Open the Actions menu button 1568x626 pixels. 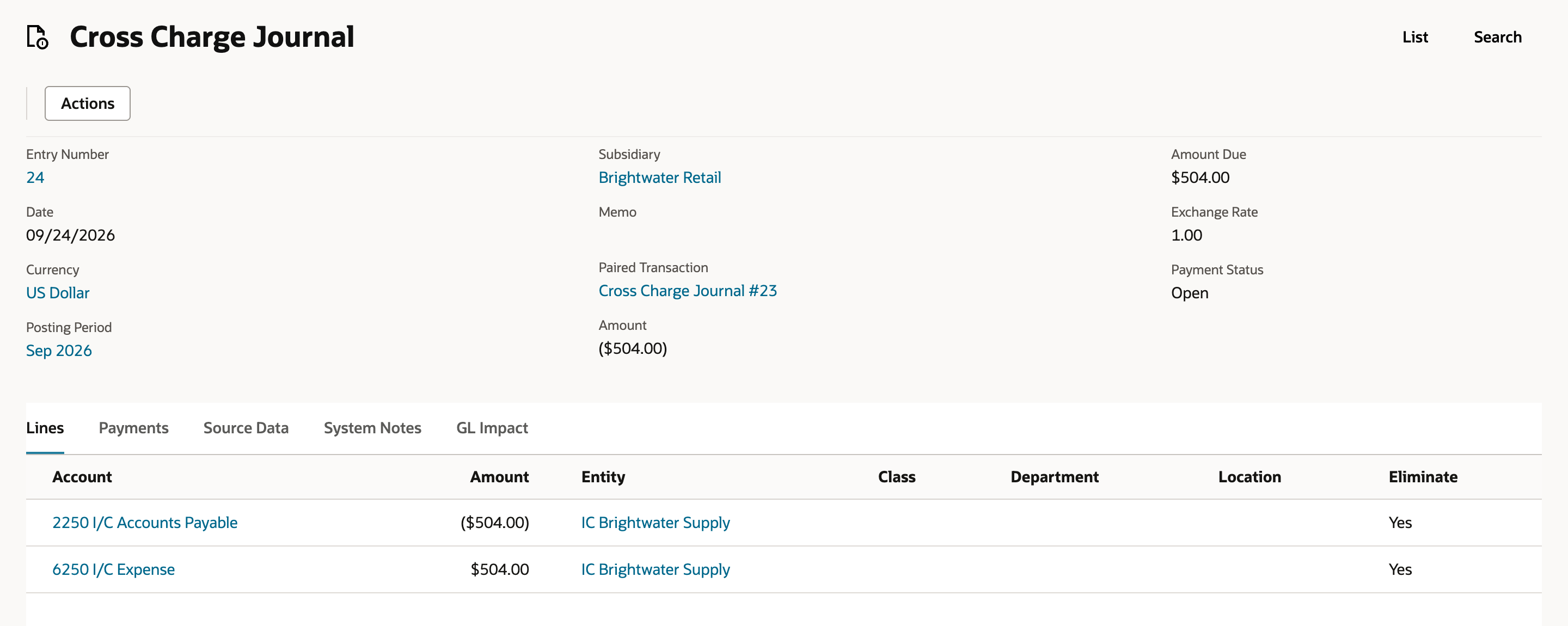pyautogui.click(x=87, y=103)
